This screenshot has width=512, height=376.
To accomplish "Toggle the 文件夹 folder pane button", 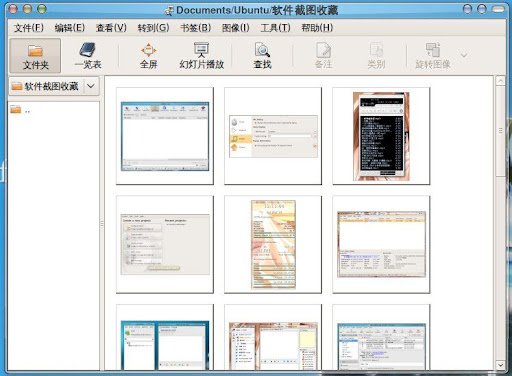I will tap(35, 56).
